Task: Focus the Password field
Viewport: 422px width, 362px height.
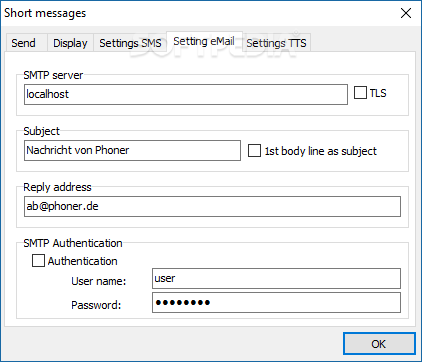Action: tap(276, 303)
